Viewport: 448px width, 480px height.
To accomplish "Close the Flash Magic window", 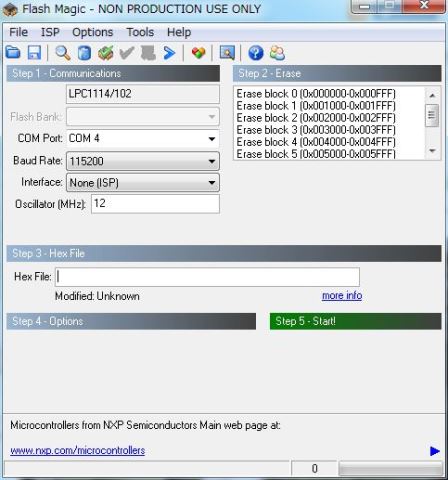I will [x=424, y=5].
